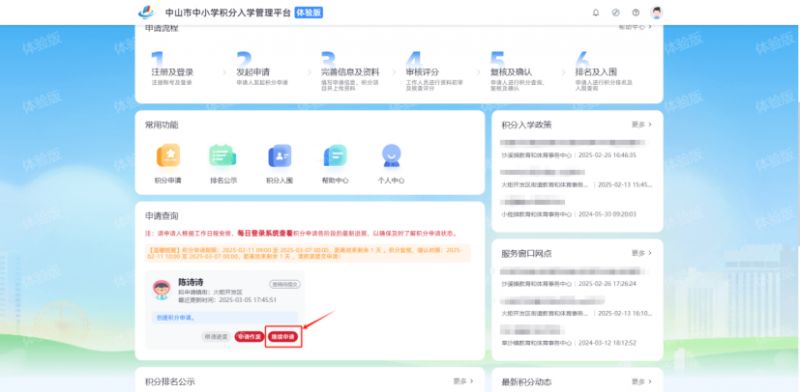The height and width of the screenshot is (392, 800).
Task: Open the question-mark help icon in the header
Action: click(x=636, y=13)
